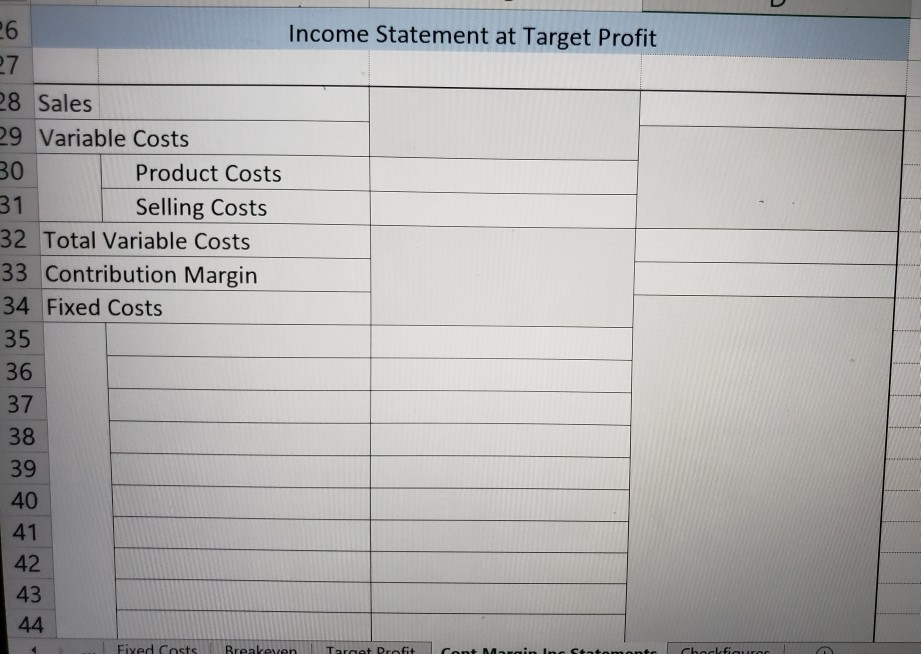Switch to the Fixed Costs sheet tab
Image resolution: width=921 pixels, height=654 pixels.
point(156,649)
